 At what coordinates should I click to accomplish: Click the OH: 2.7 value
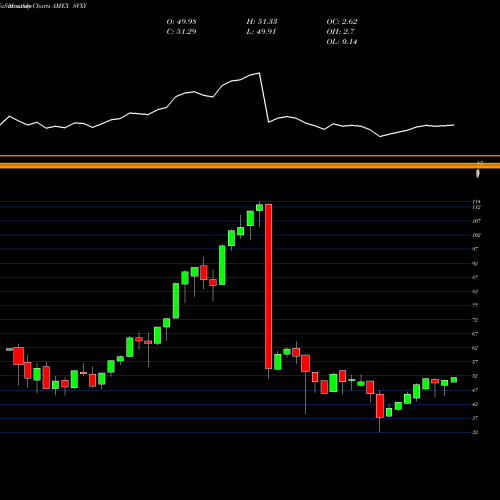click(340, 32)
